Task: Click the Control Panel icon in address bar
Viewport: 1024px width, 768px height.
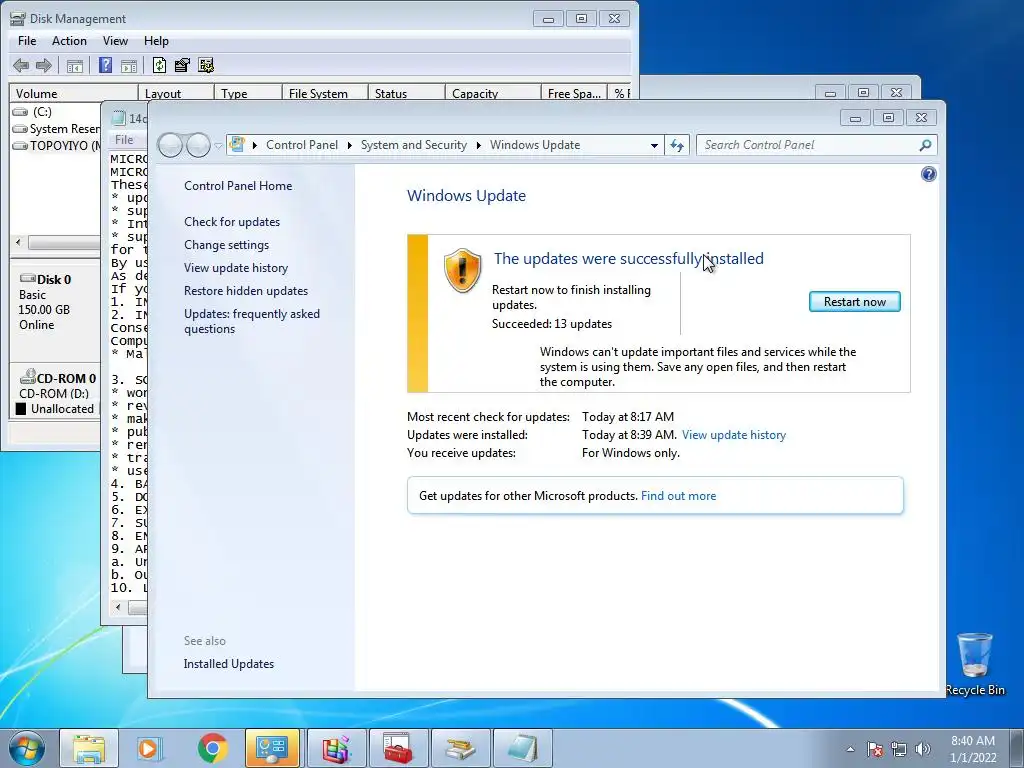Action: click(237, 144)
